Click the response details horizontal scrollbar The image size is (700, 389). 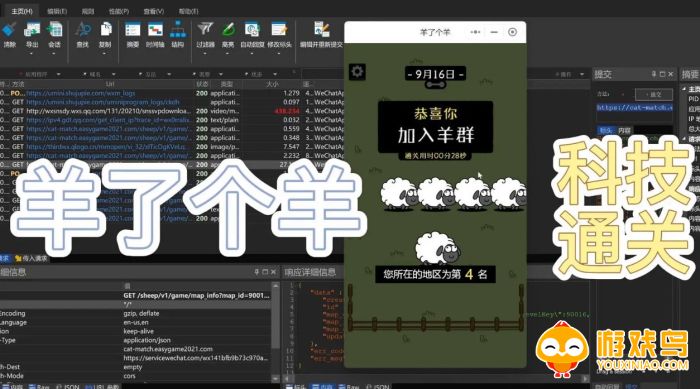[435, 378]
